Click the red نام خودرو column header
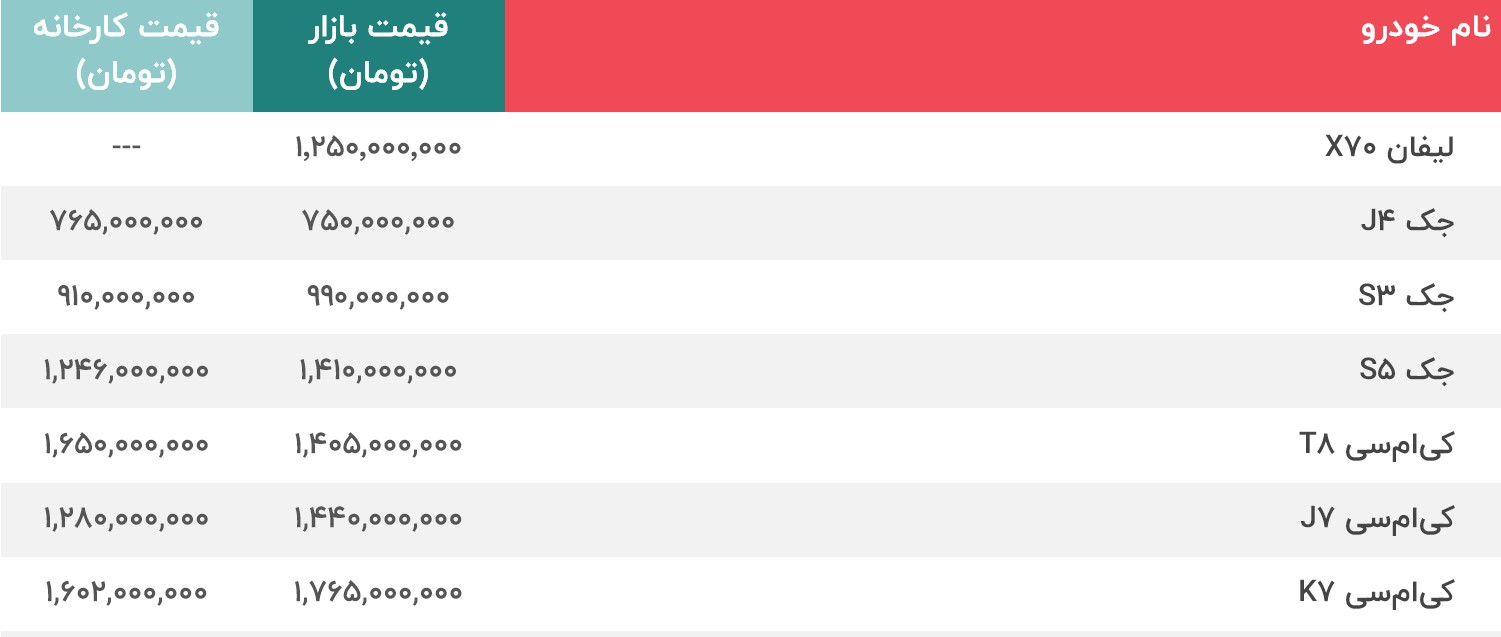The image size is (1501, 637). (1002, 56)
